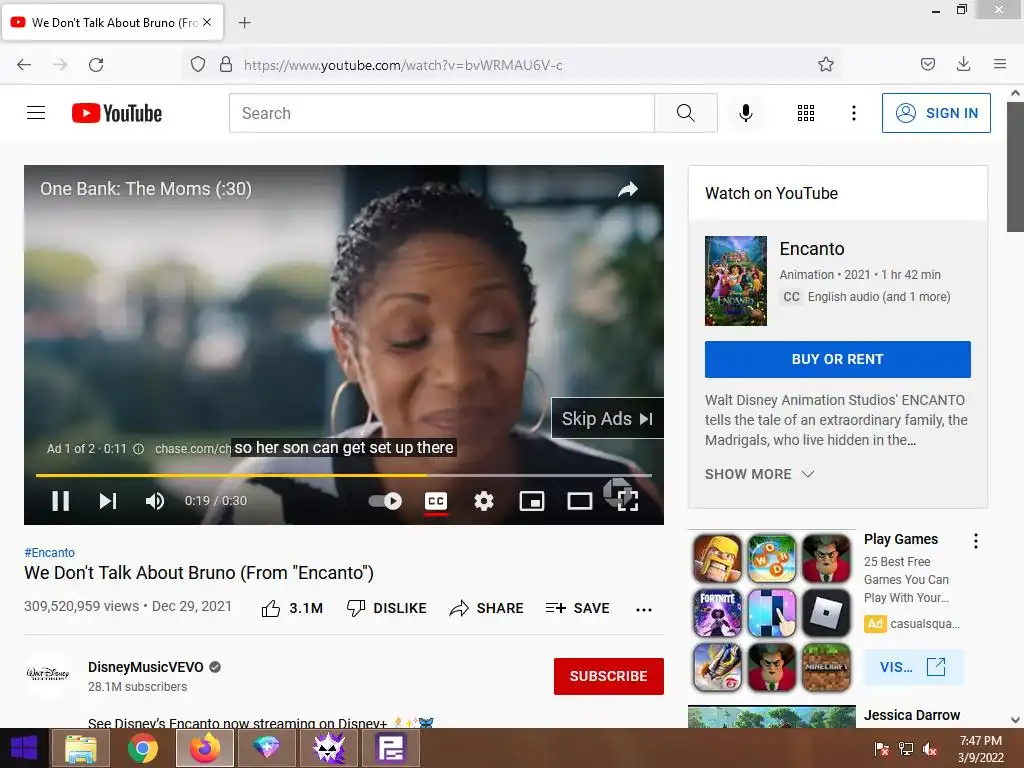
Task: Open video settings gear icon
Action: (x=484, y=501)
